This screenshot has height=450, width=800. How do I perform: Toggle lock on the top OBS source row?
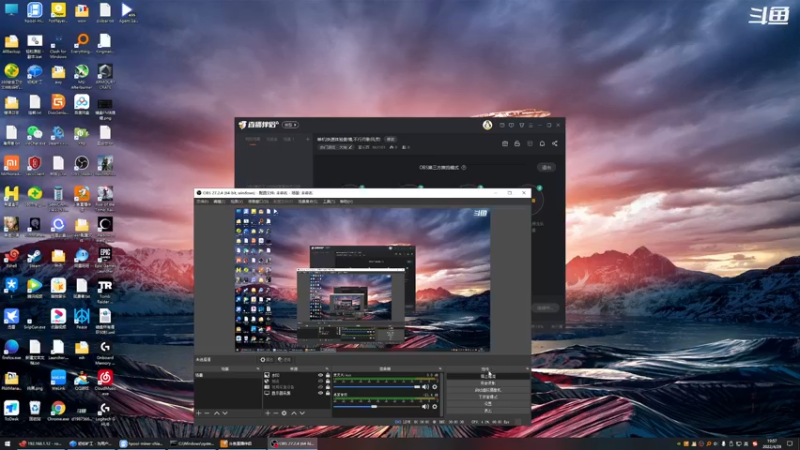328,375
